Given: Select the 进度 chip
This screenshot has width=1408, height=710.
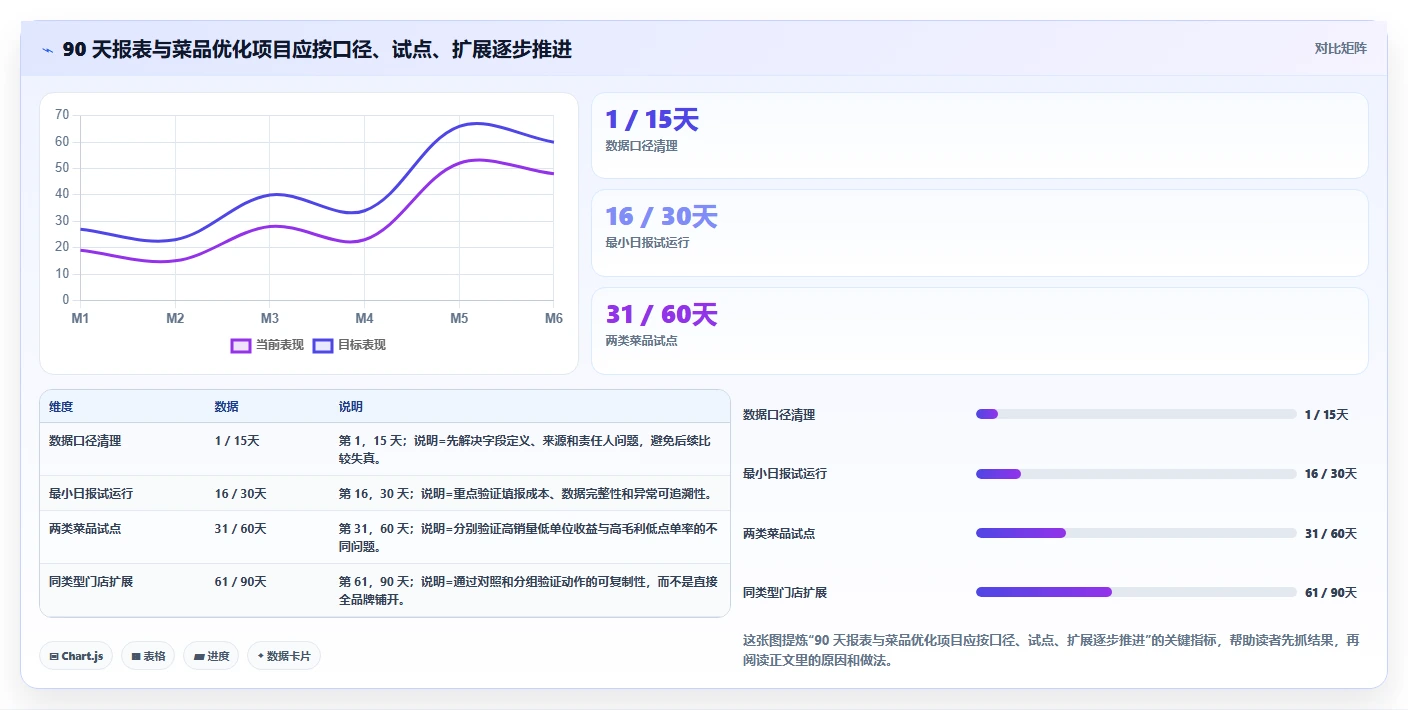Looking at the screenshot, I should (211, 656).
